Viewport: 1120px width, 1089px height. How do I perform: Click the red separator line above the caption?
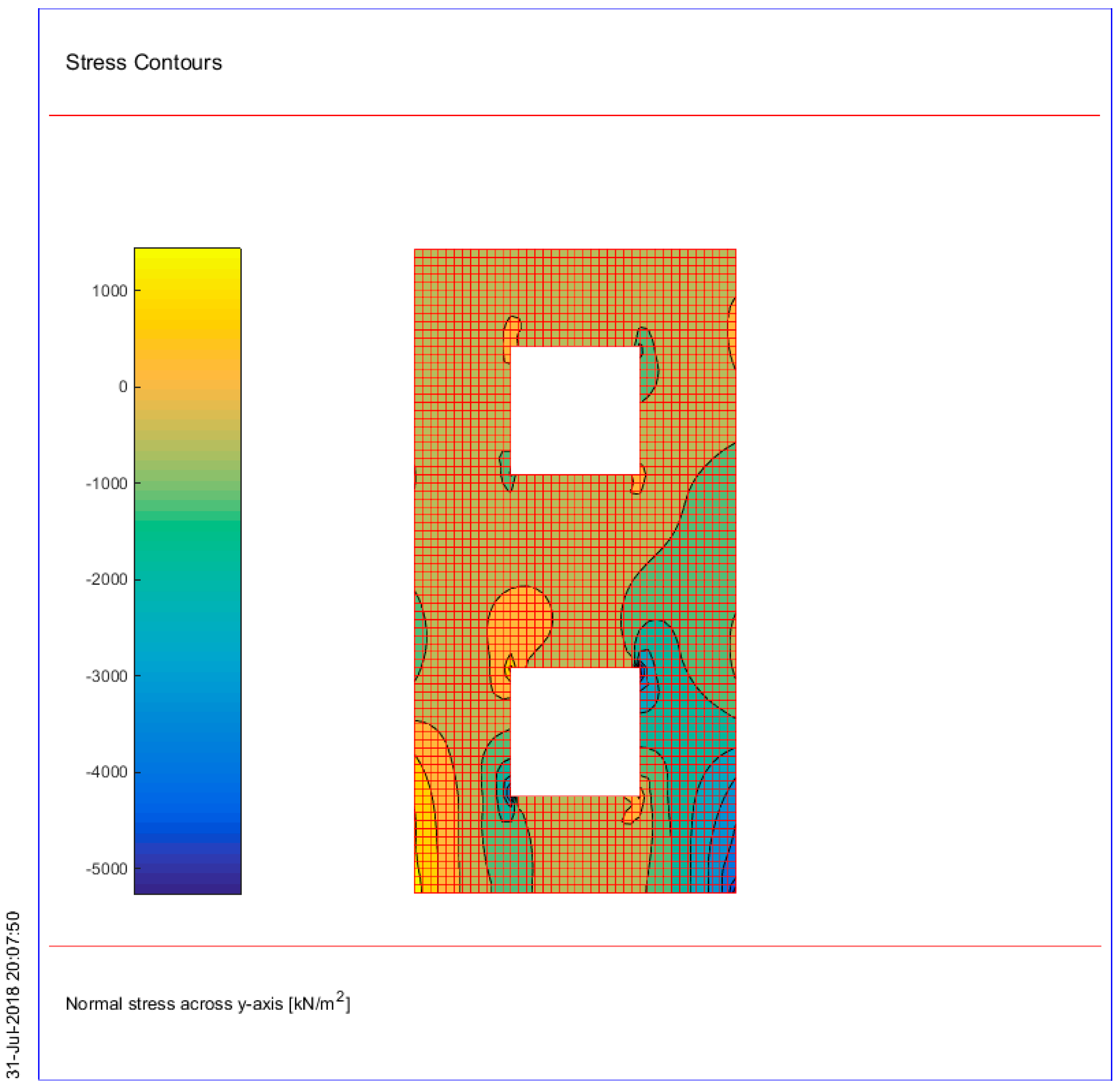click(x=574, y=947)
